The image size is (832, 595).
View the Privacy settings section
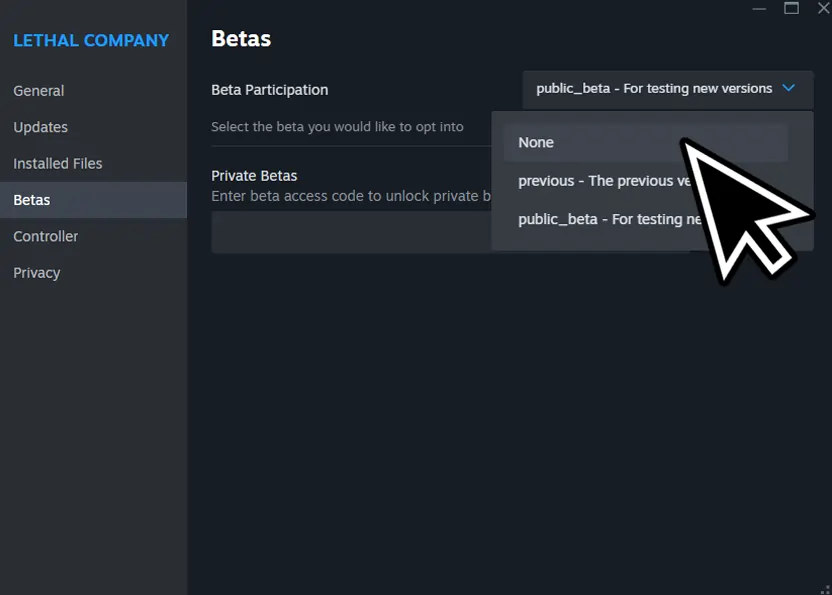point(36,272)
